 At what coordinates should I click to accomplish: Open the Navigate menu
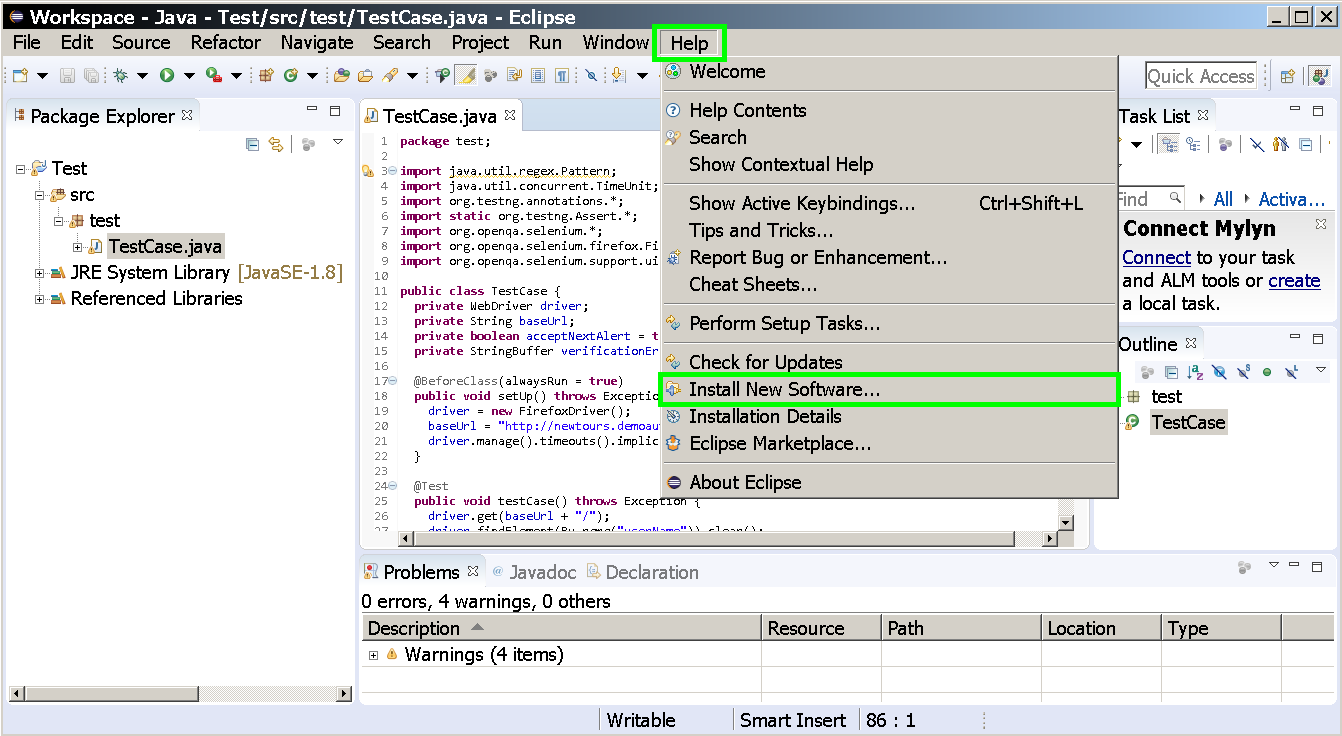click(317, 42)
